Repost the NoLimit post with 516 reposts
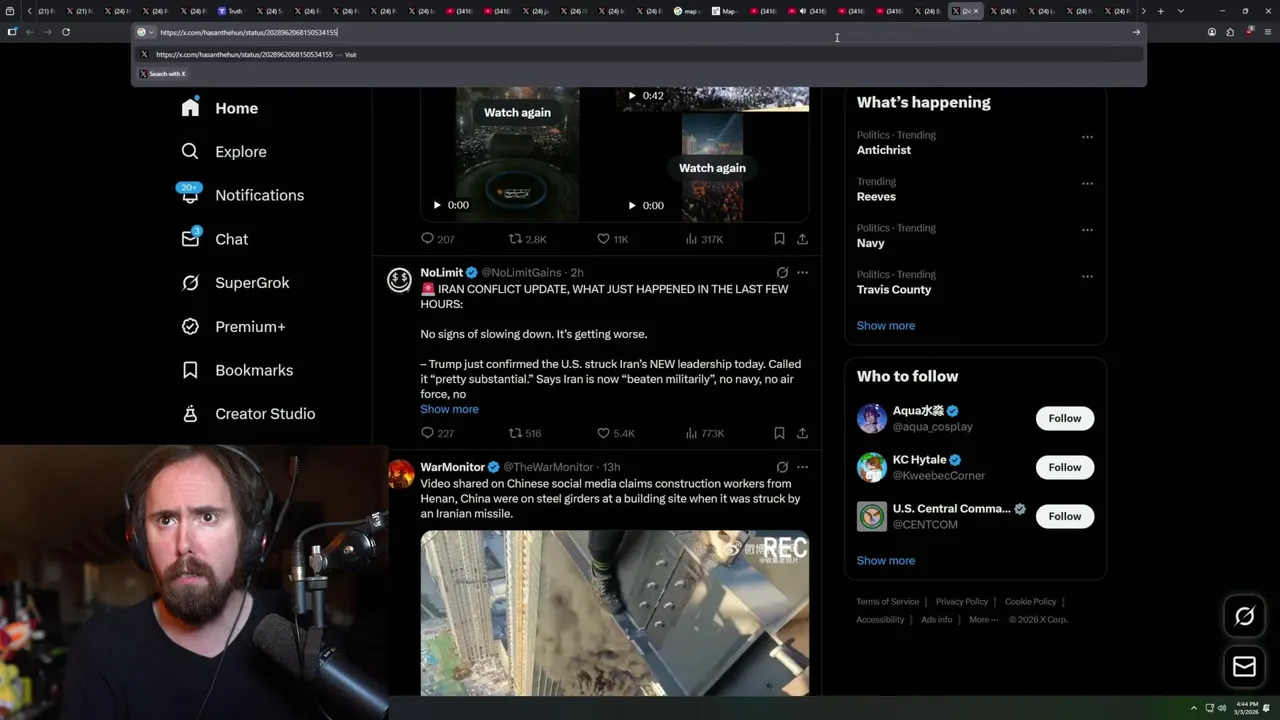Viewport: 1280px width, 720px height. [x=525, y=433]
